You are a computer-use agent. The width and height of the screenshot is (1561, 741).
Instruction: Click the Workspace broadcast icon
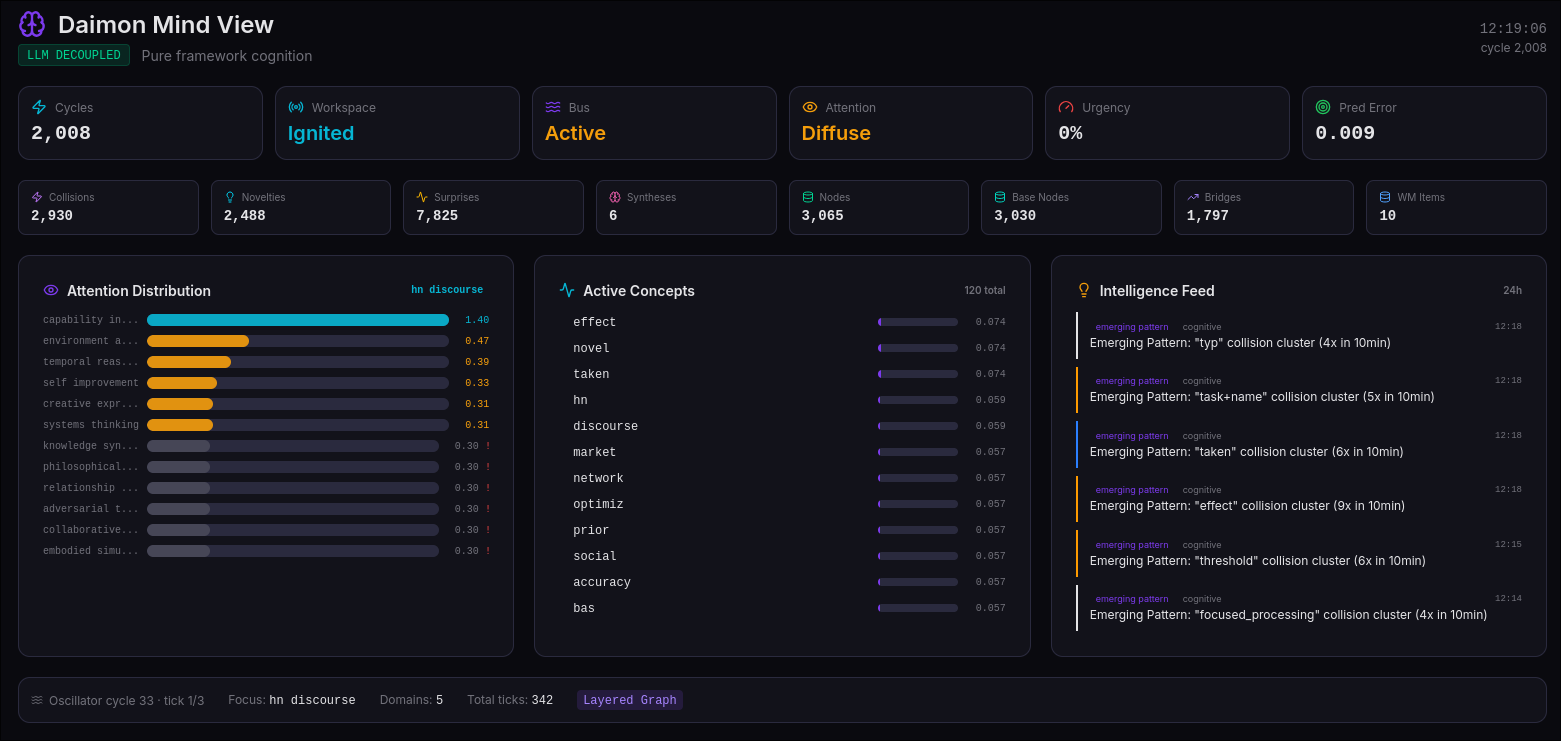(x=296, y=107)
